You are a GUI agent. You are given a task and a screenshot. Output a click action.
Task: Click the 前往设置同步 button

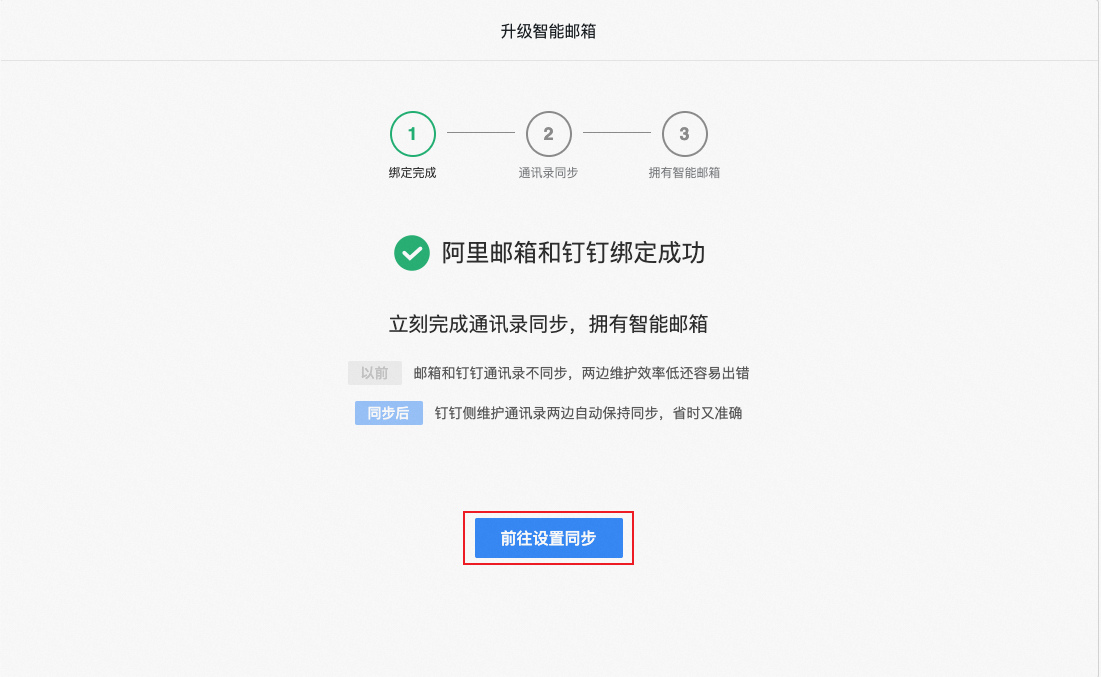point(548,538)
